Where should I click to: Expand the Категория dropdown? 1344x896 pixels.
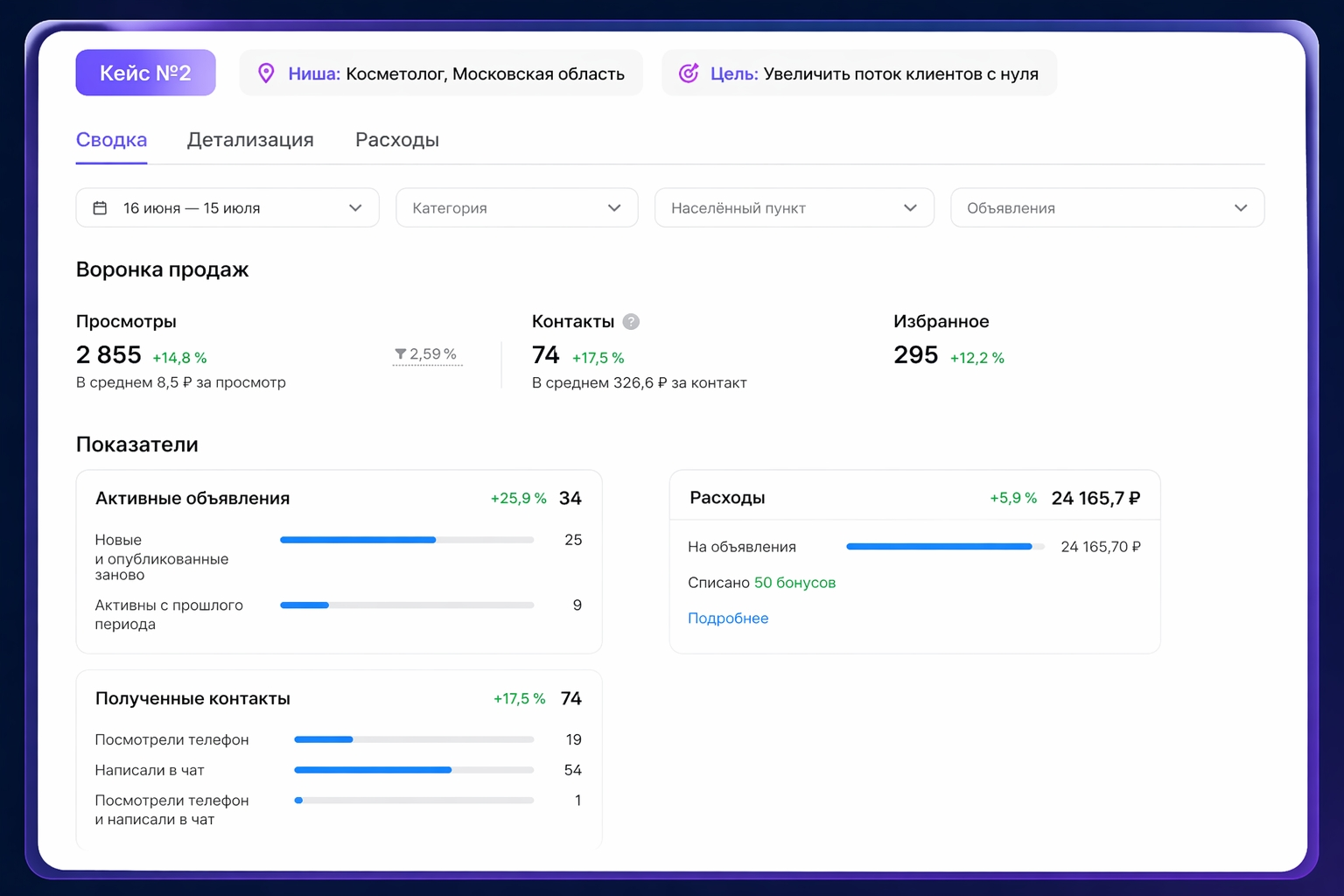click(517, 208)
